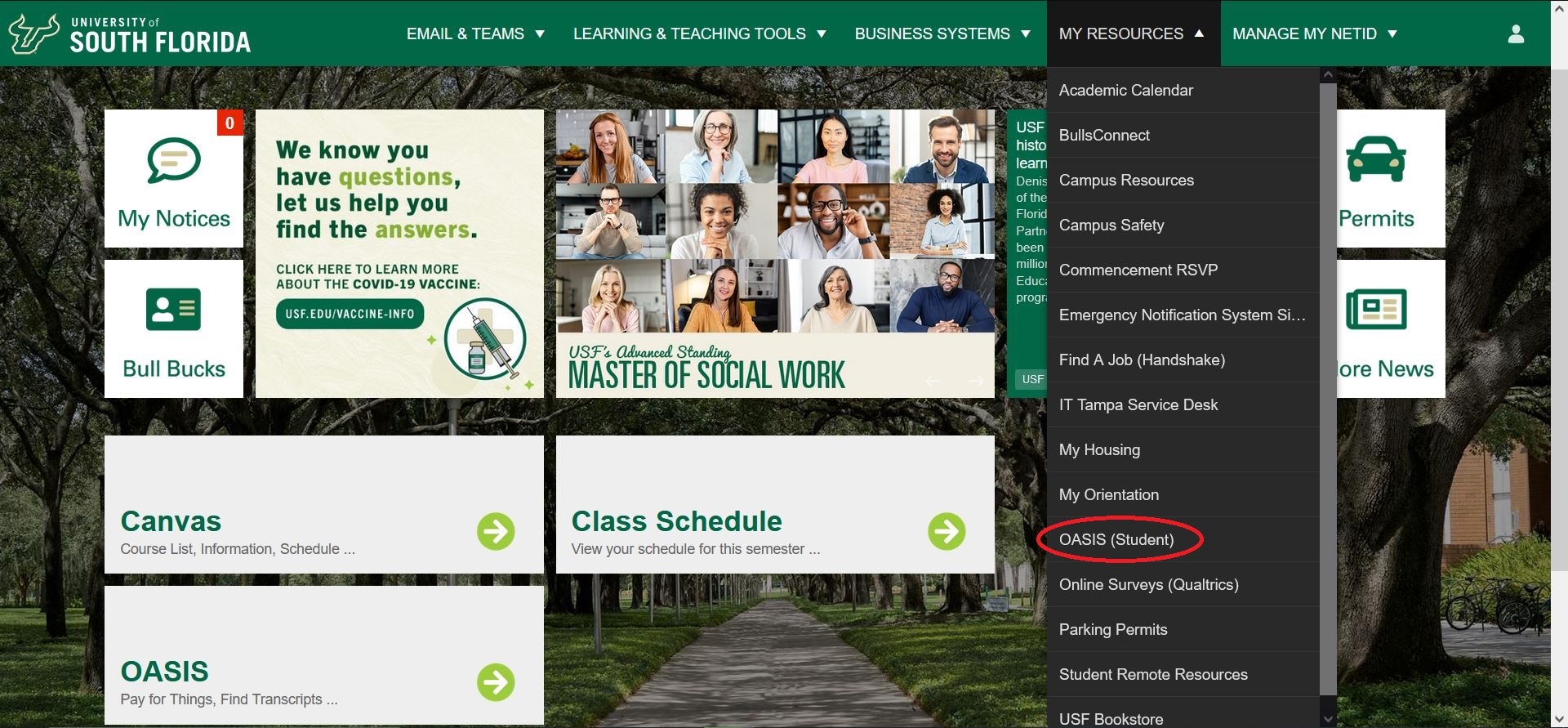Viewport: 1568px width, 728px height.
Task: Expand the Email & Teams dropdown
Action: tap(475, 33)
